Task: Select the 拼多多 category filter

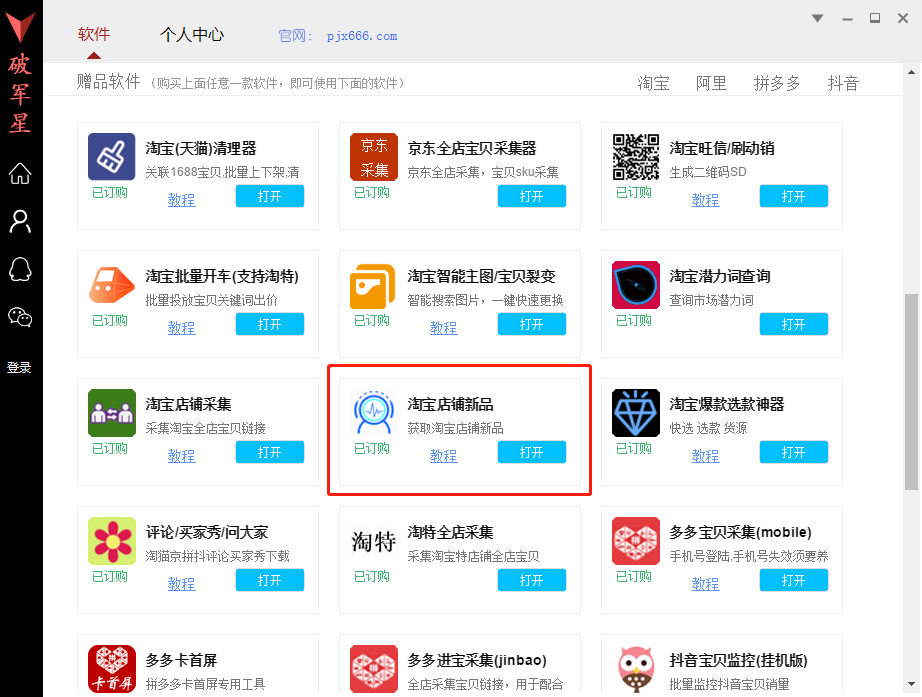Action: [777, 83]
